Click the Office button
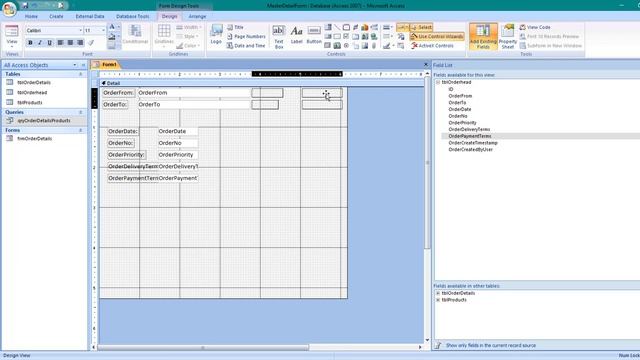Viewport: 640px width, 360px height. tap(9, 9)
